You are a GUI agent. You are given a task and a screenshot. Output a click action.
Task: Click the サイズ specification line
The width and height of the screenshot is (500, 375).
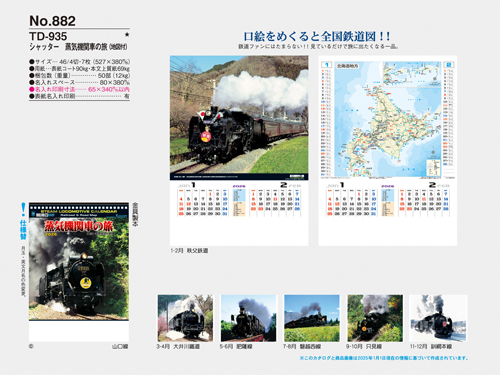(79, 62)
